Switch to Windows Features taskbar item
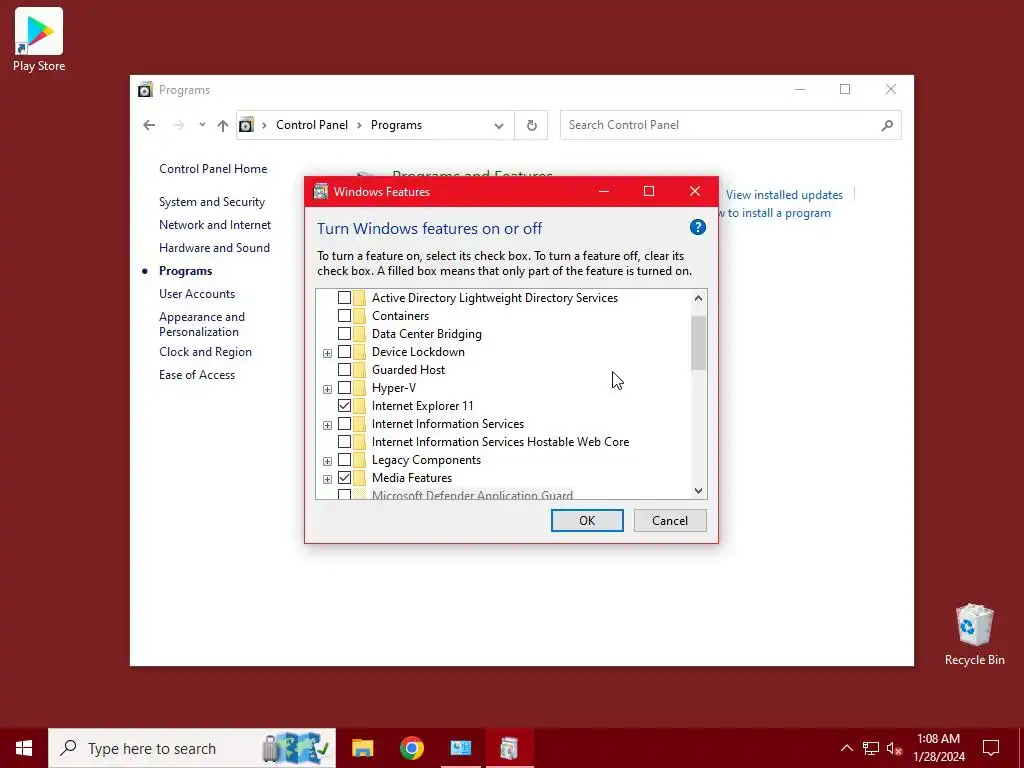The width and height of the screenshot is (1024, 768). click(509, 748)
